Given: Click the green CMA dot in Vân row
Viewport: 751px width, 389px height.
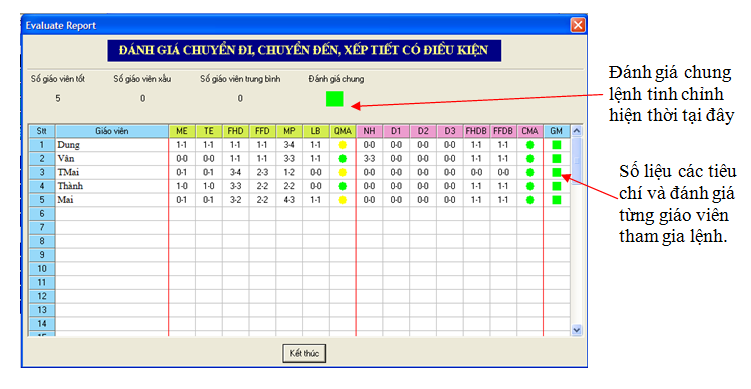Looking at the screenshot, I should [x=530, y=159].
